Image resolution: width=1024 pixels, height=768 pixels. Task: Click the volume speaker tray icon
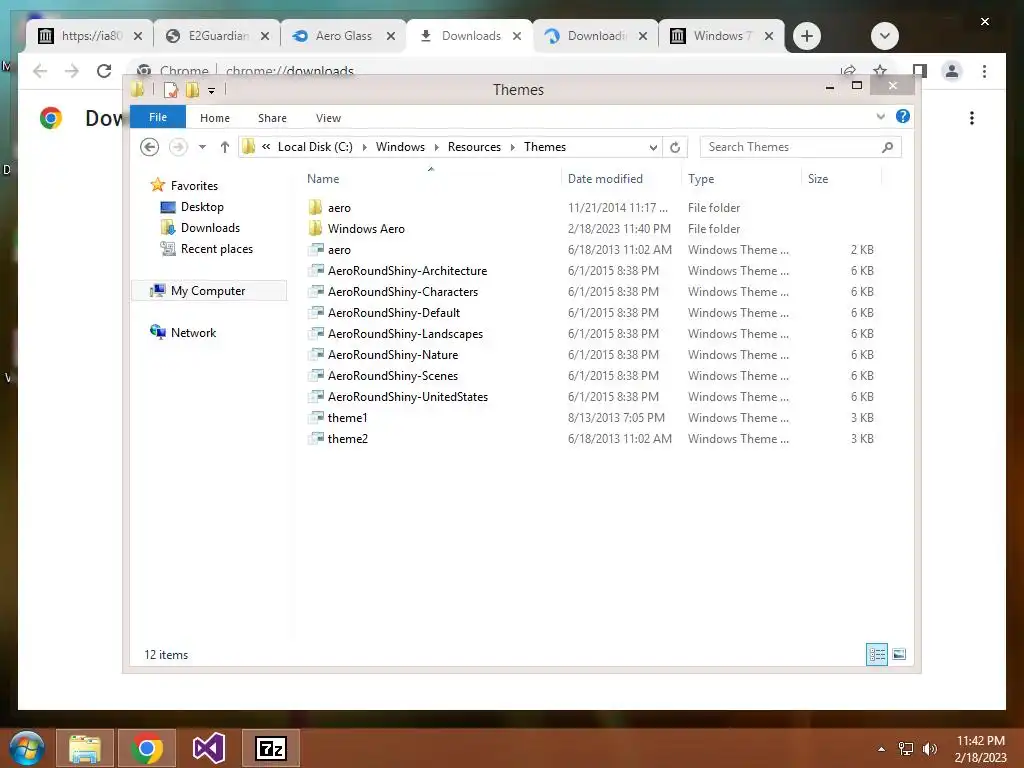coord(929,749)
